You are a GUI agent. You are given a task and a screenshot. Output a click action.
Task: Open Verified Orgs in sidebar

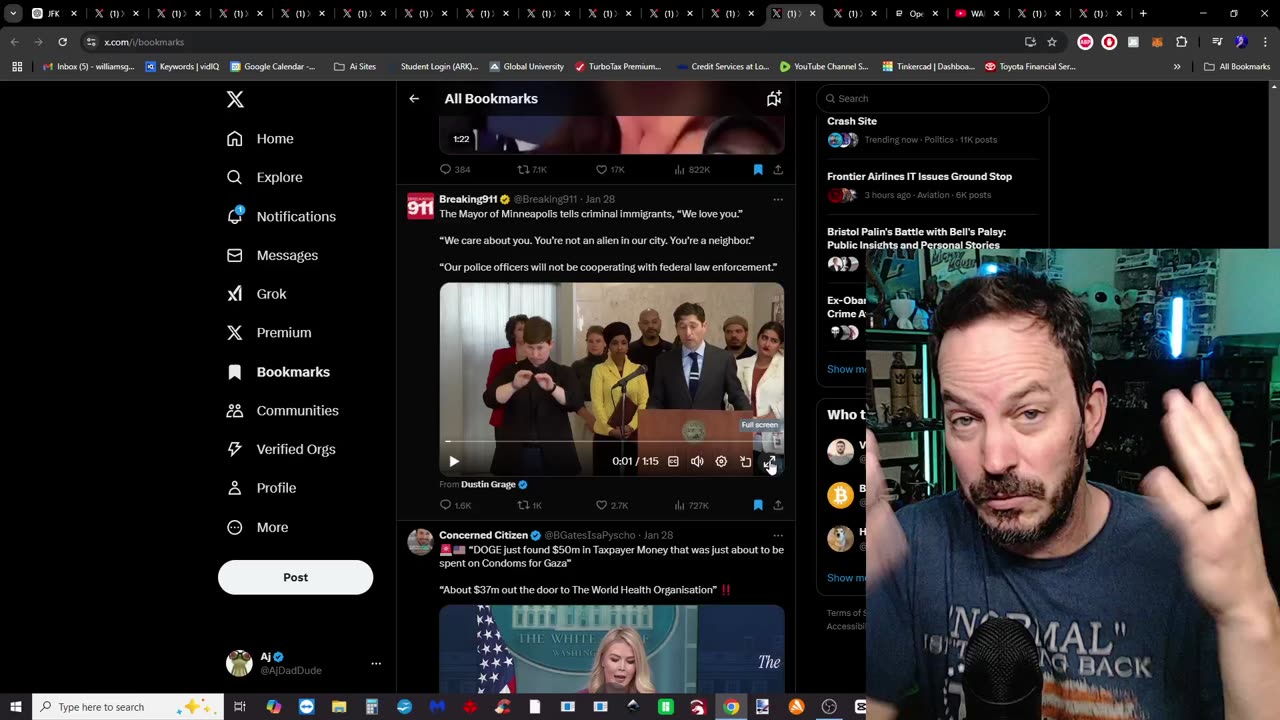click(x=281, y=449)
